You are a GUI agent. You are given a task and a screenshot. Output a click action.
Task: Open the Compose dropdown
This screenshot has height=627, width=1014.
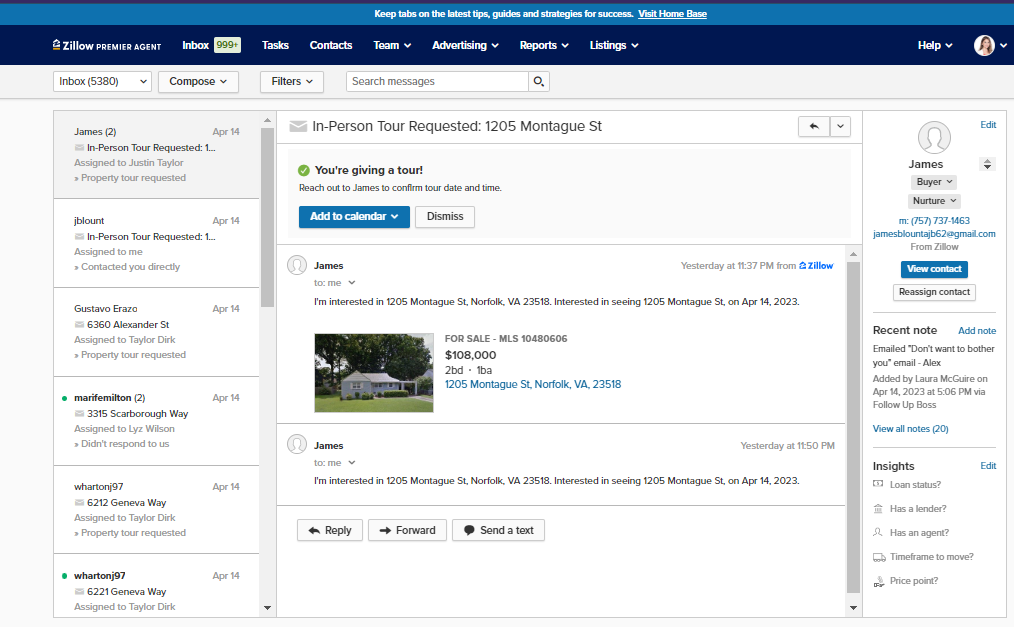198,81
